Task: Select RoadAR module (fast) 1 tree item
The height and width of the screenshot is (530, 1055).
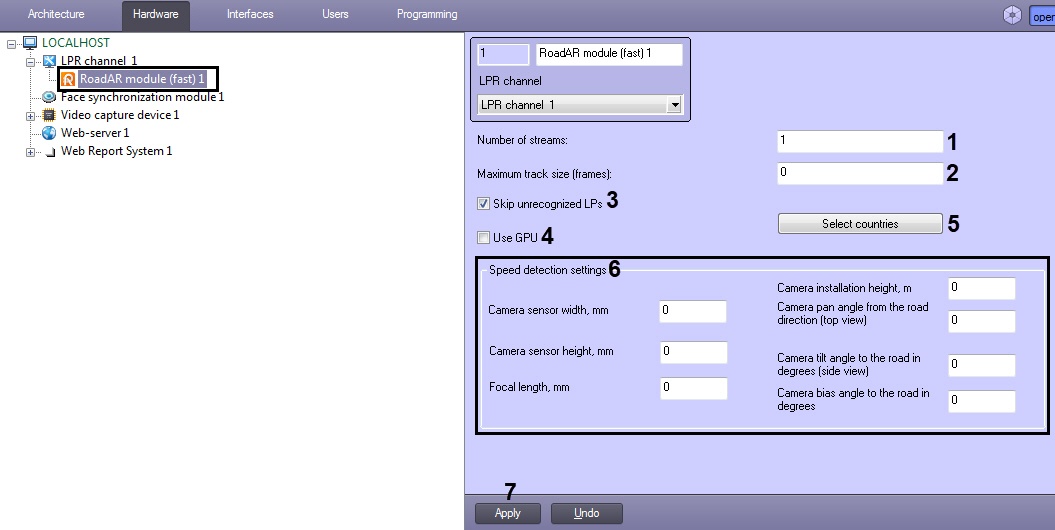Action: pos(142,79)
